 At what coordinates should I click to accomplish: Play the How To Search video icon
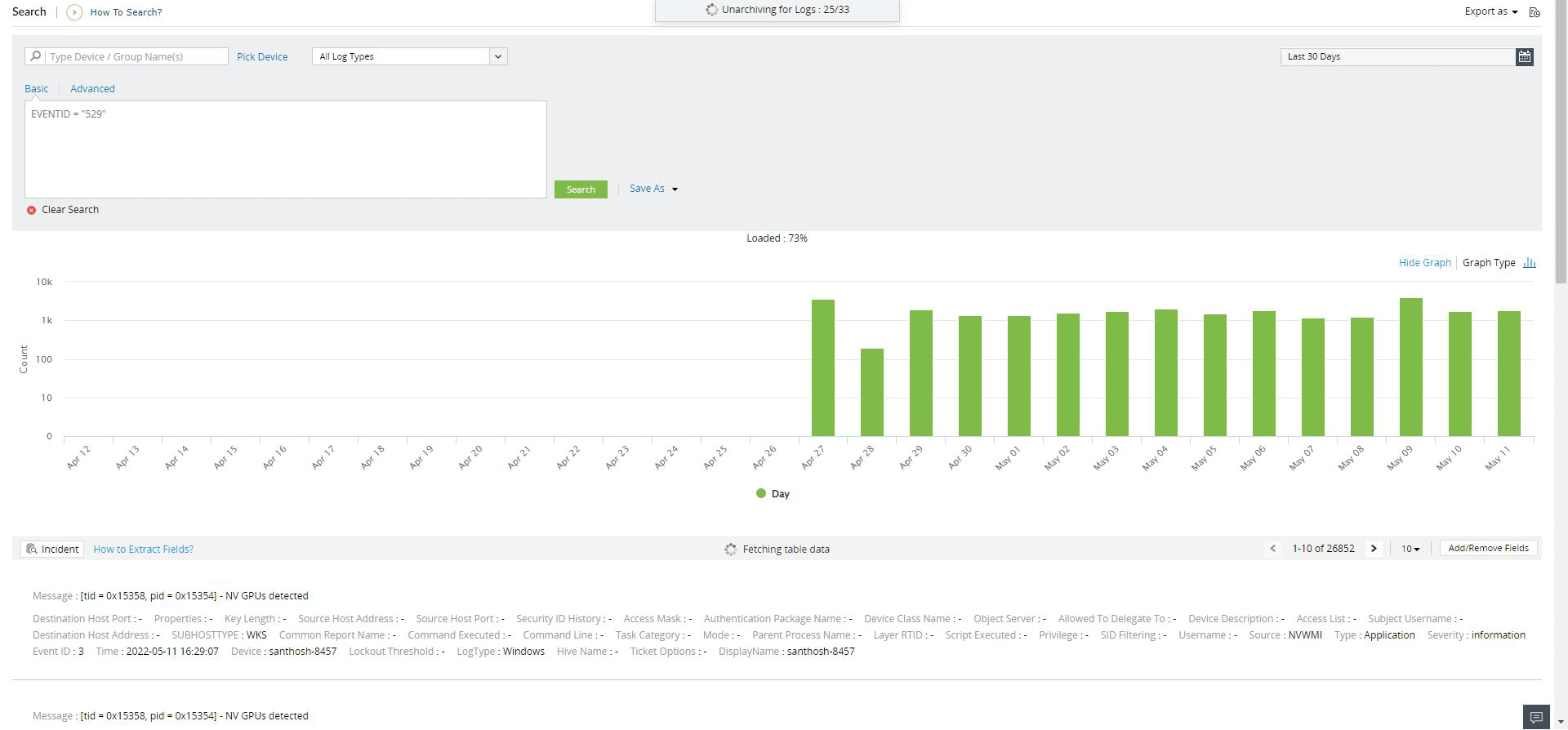tap(74, 12)
